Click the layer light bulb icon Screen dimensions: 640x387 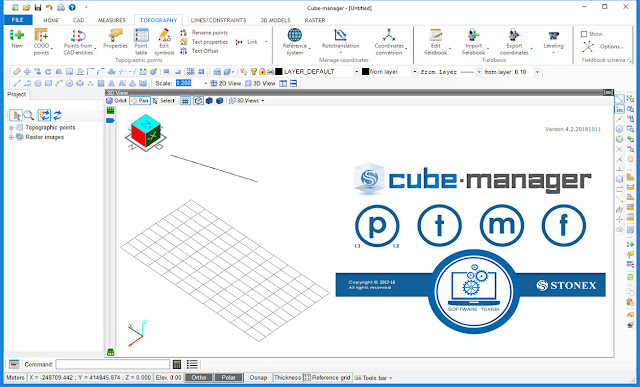pyautogui.click(x=254, y=72)
